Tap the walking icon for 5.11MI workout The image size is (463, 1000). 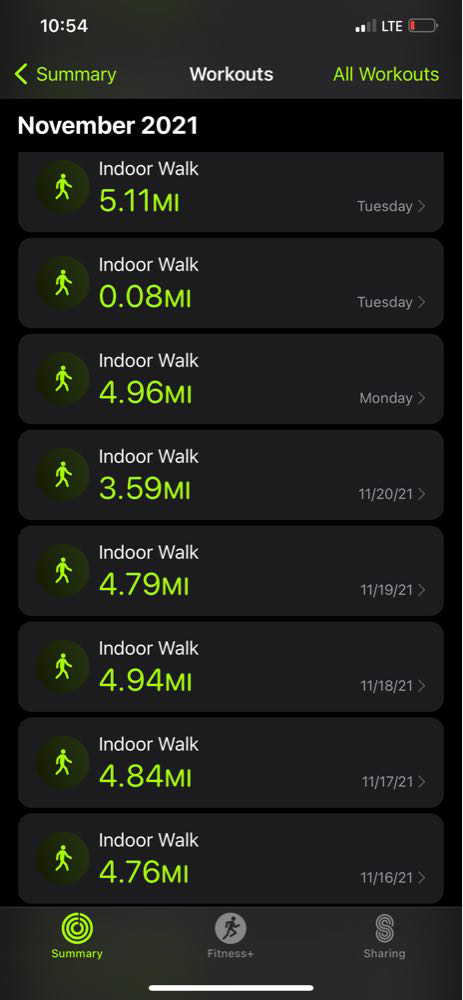coord(62,188)
